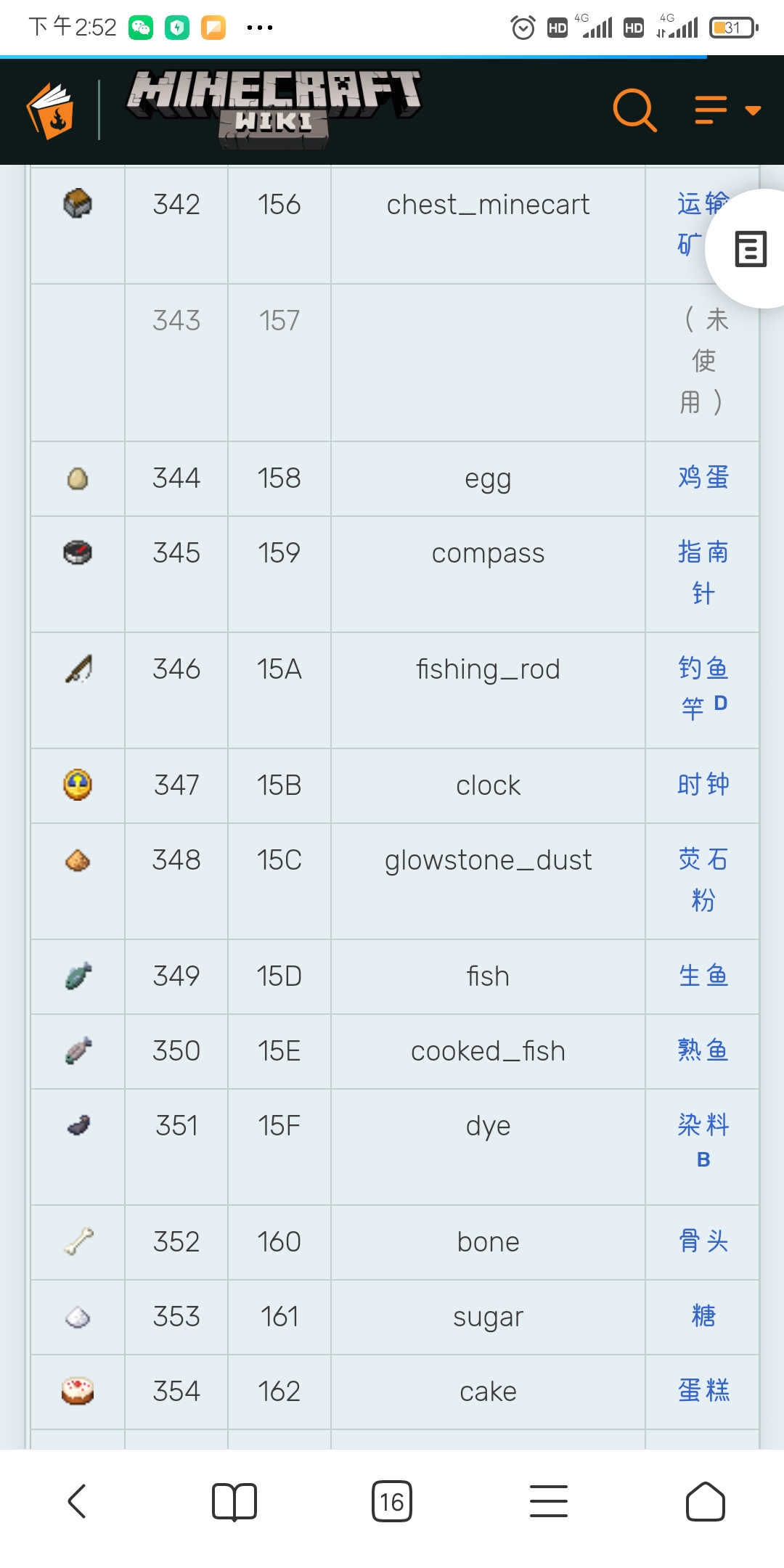Follow the 骨头 link
Image resolution: width=784 pixels, height=1568 pixels.
click(x=703, y=1241)
